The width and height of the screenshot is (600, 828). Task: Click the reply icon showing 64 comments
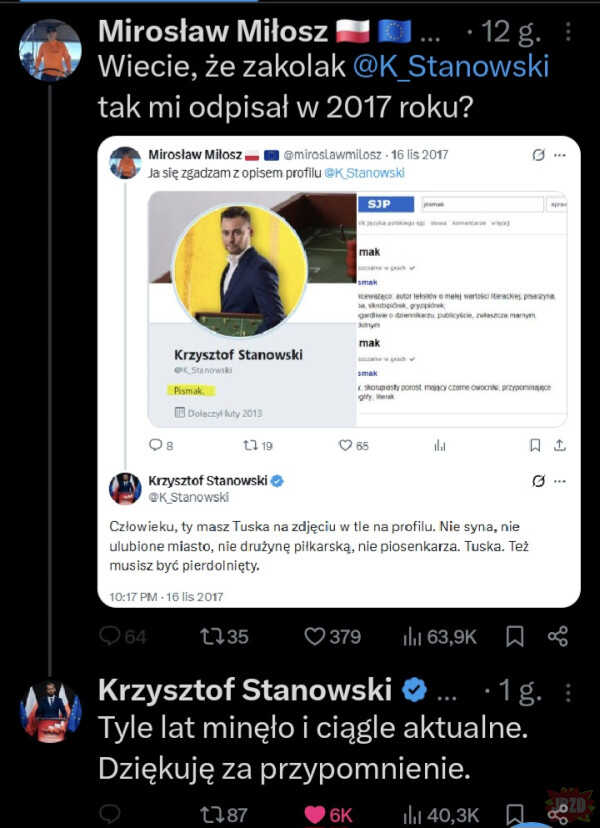(111, 636)
